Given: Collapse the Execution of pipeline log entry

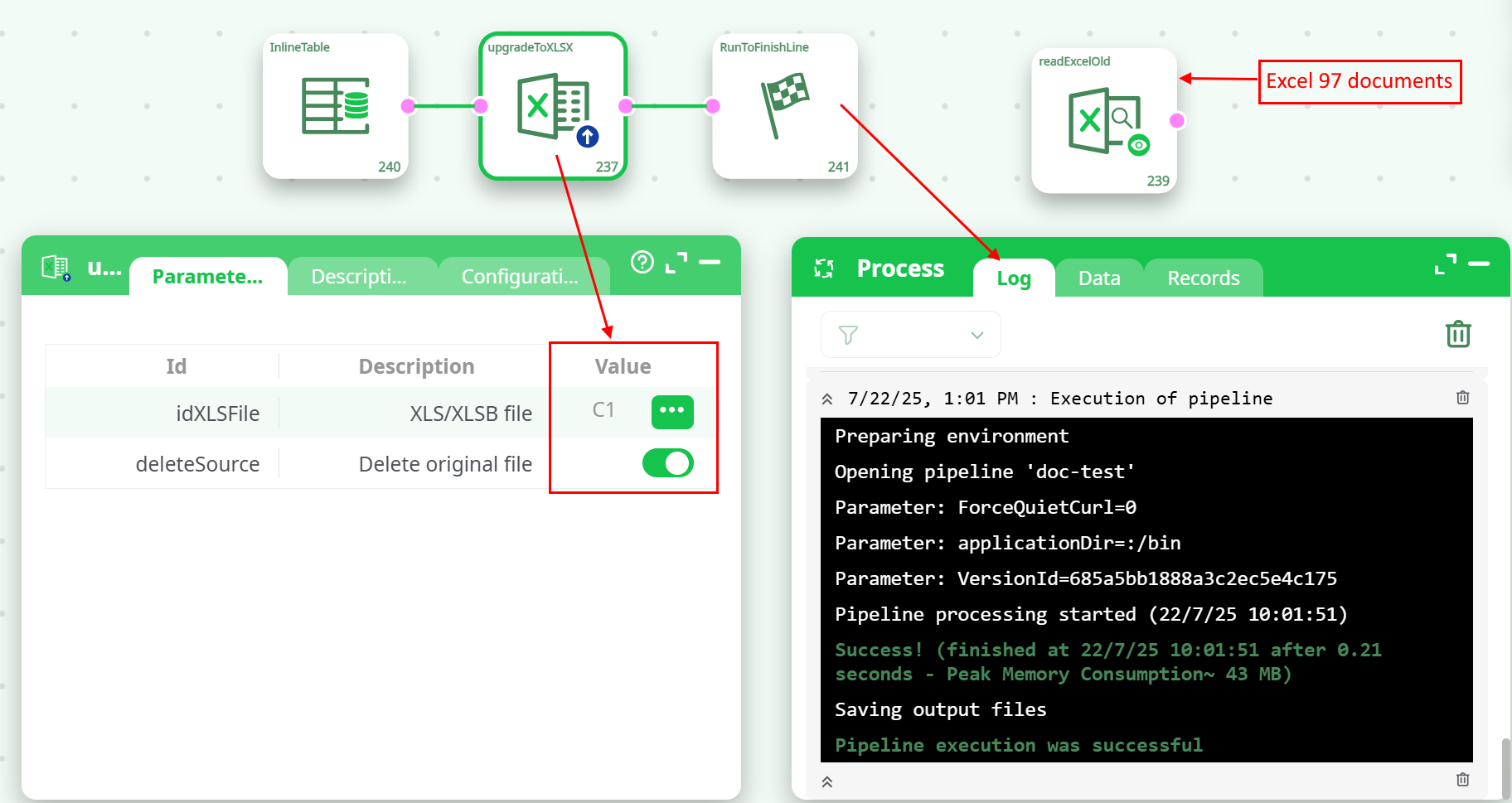Looking at the screenshot, I should coord(827,399).
